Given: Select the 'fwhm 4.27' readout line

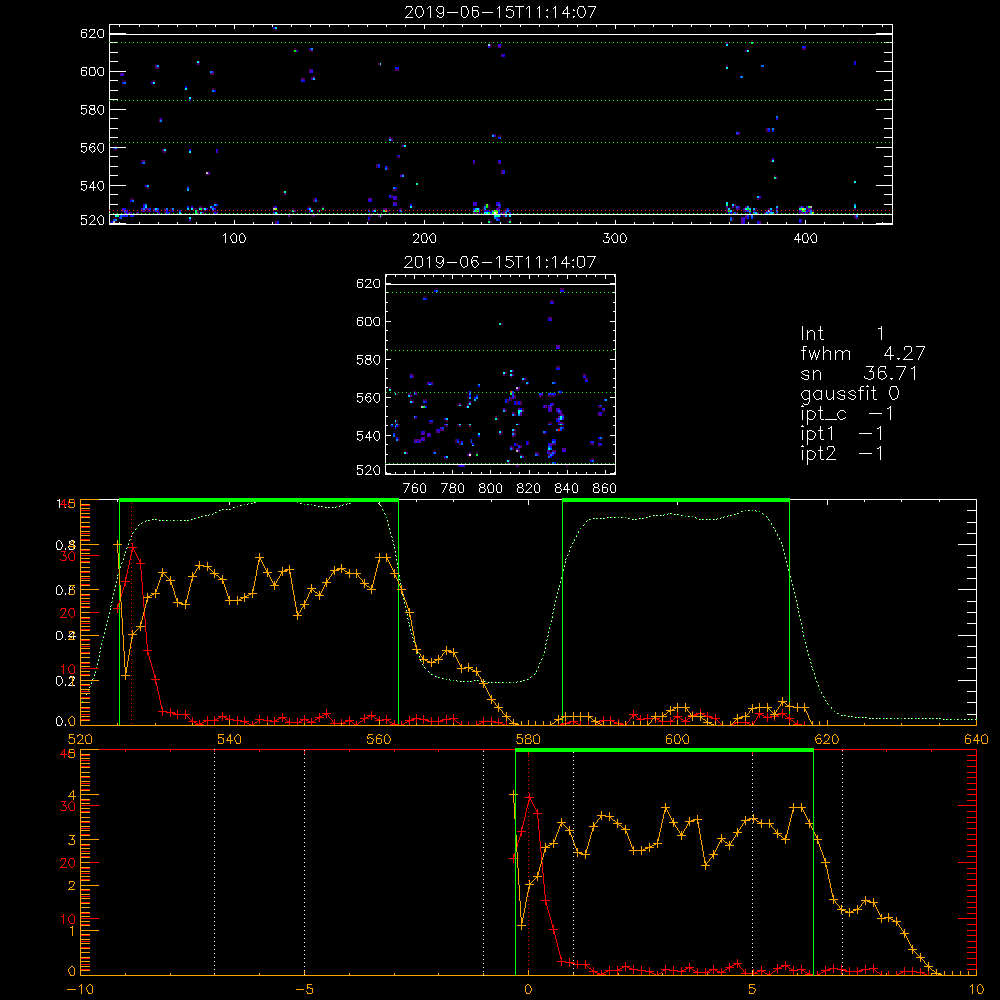Looking at the screenshot, I should [862, 353].
